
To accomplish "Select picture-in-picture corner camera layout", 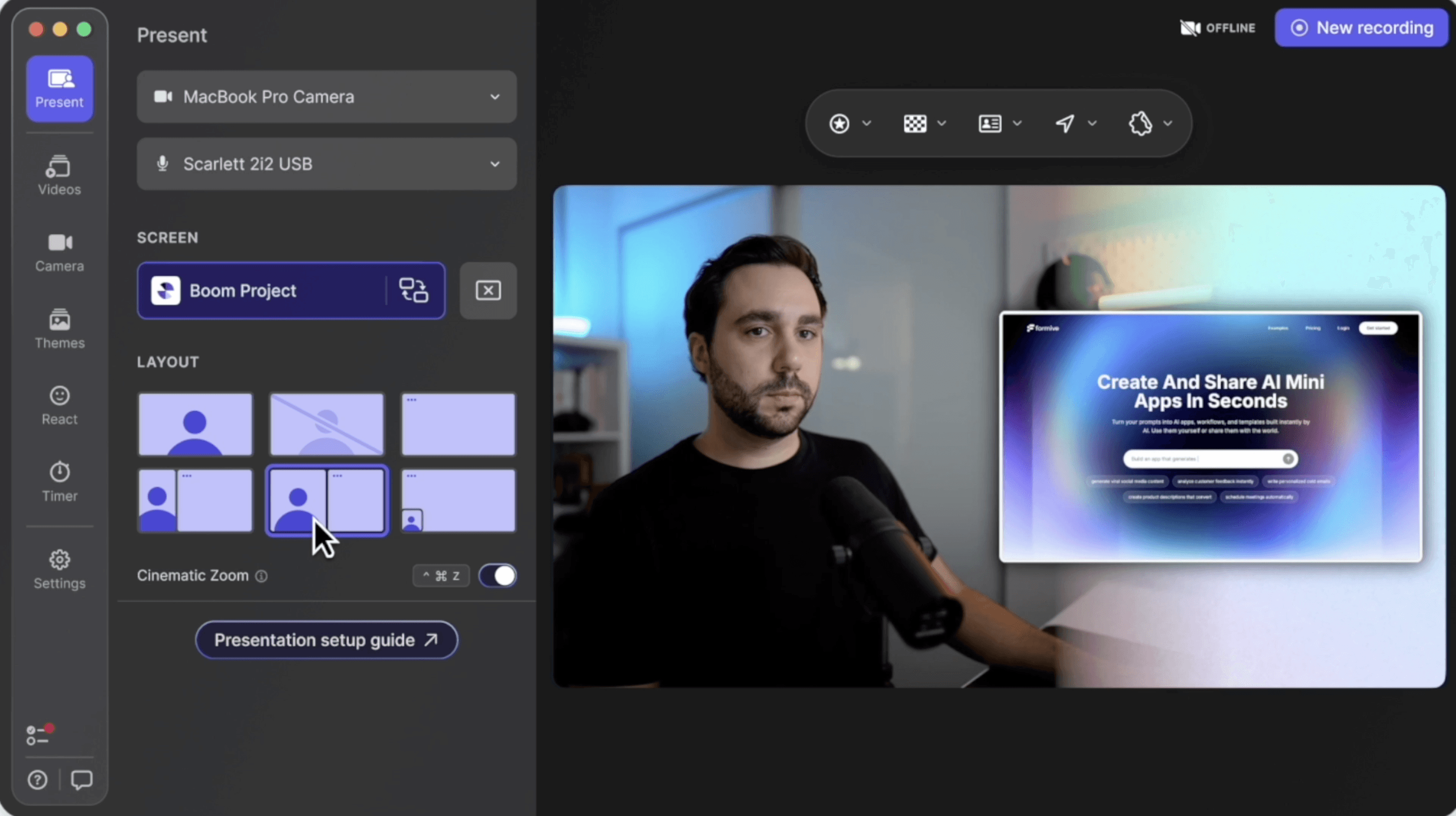I will pyautogui.click(x=458, y=500).
